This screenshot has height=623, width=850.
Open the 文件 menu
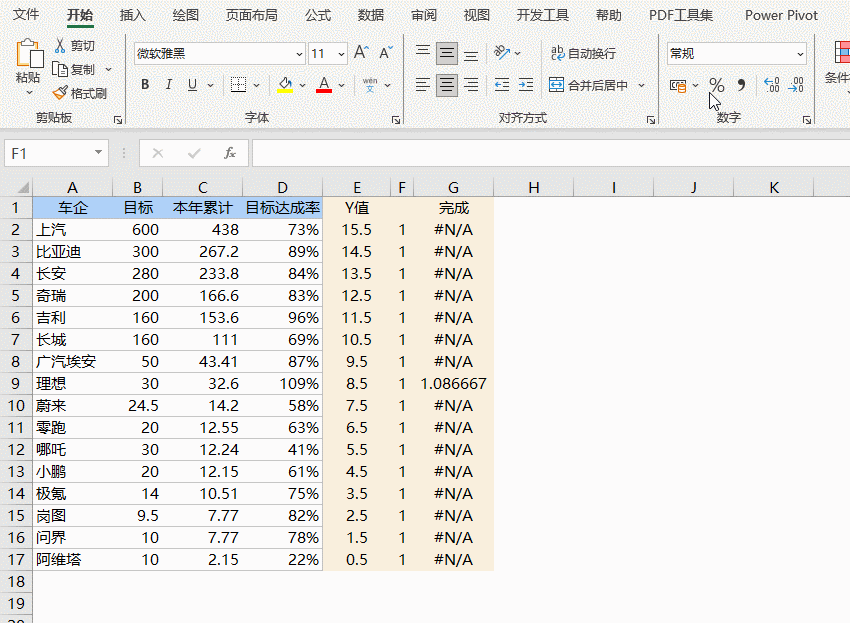click(26, 15)
